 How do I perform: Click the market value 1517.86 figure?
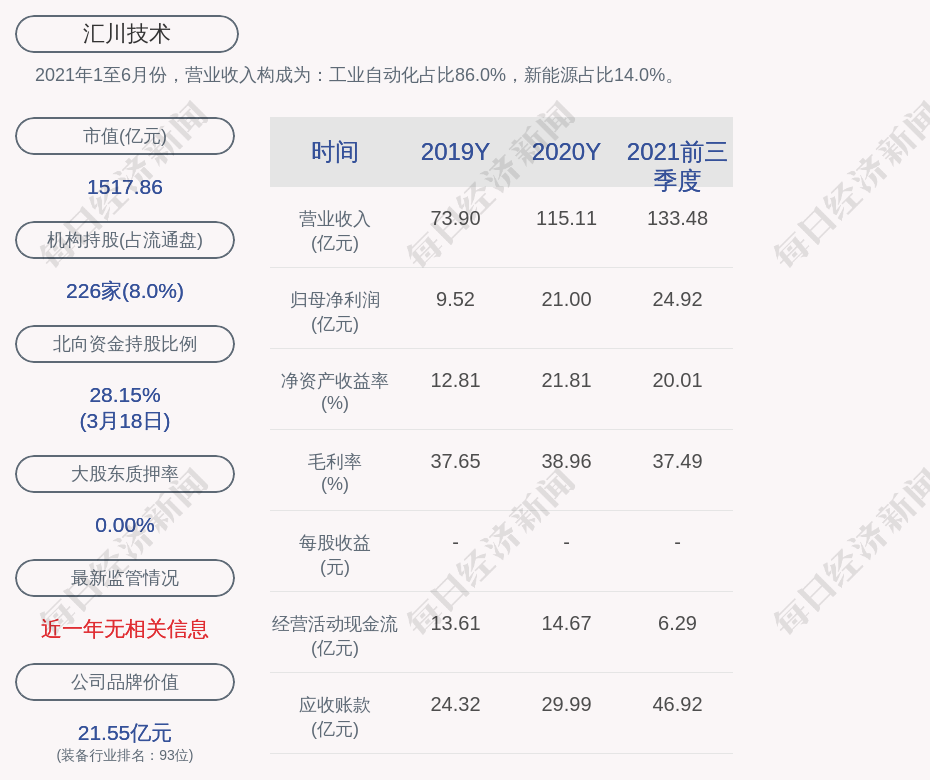125,187
